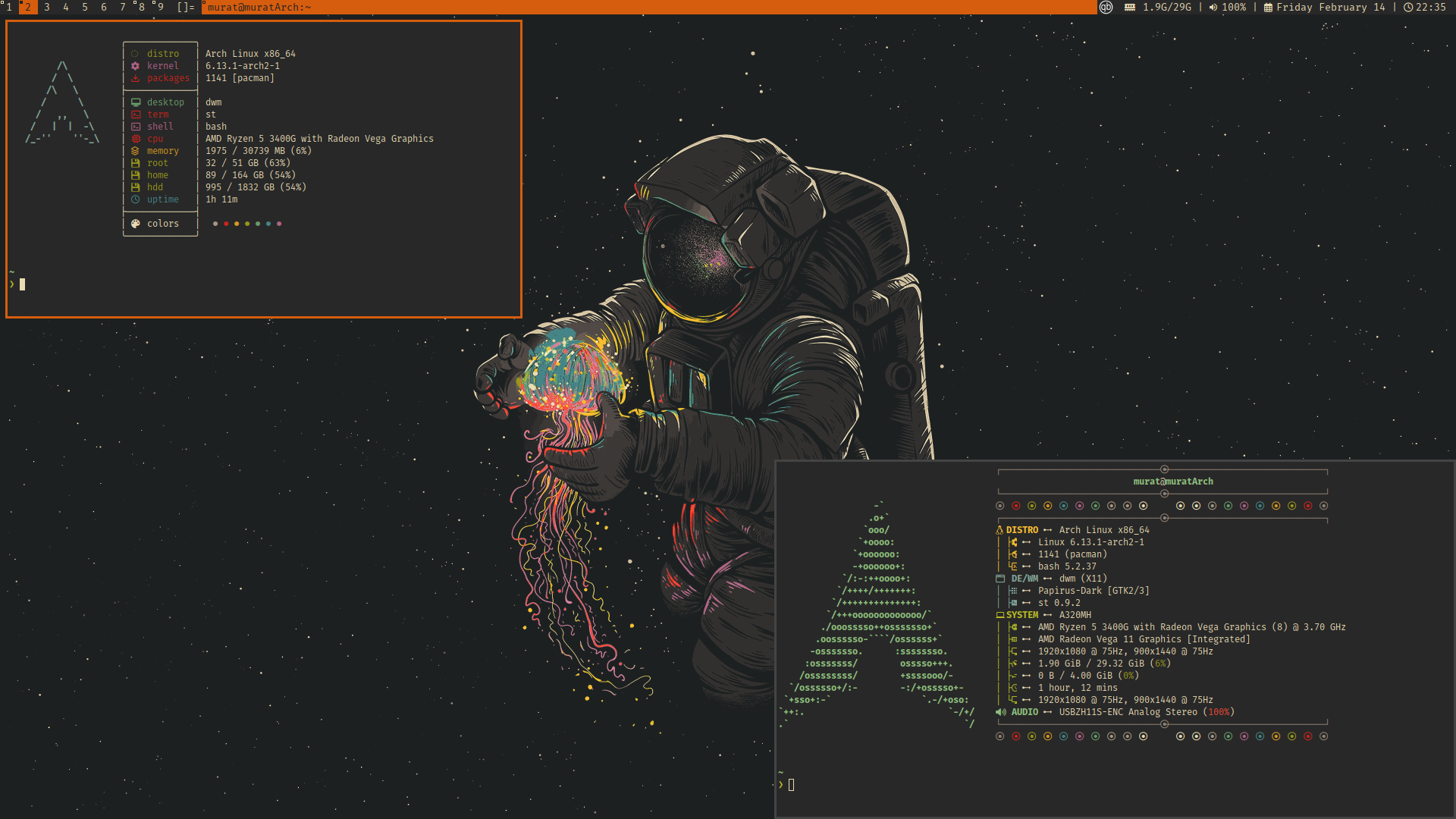Viewport: 1456px width, 819px height.
Task: Switch to dwm tag 3
Action: tap(47, 7)
